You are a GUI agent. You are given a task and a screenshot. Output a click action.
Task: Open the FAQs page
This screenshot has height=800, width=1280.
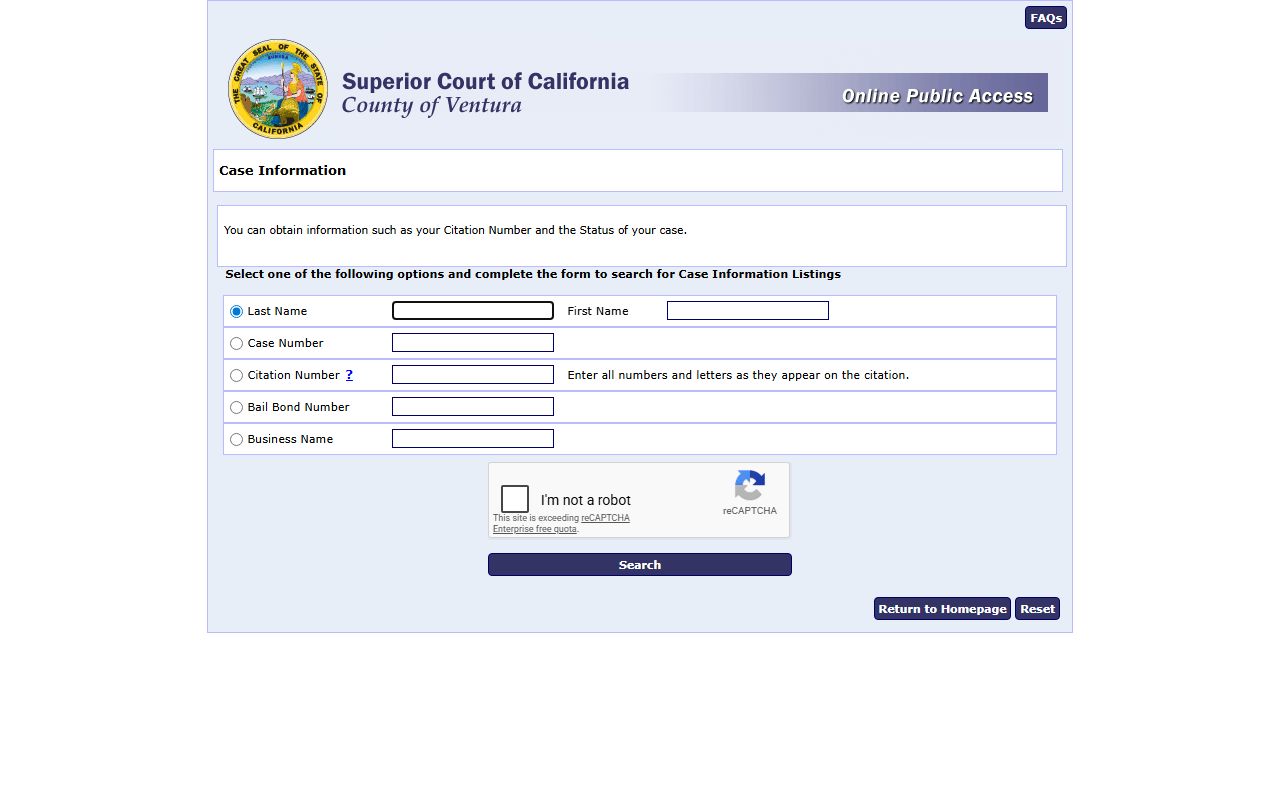pyautogui.click(x=1046, y=18)
